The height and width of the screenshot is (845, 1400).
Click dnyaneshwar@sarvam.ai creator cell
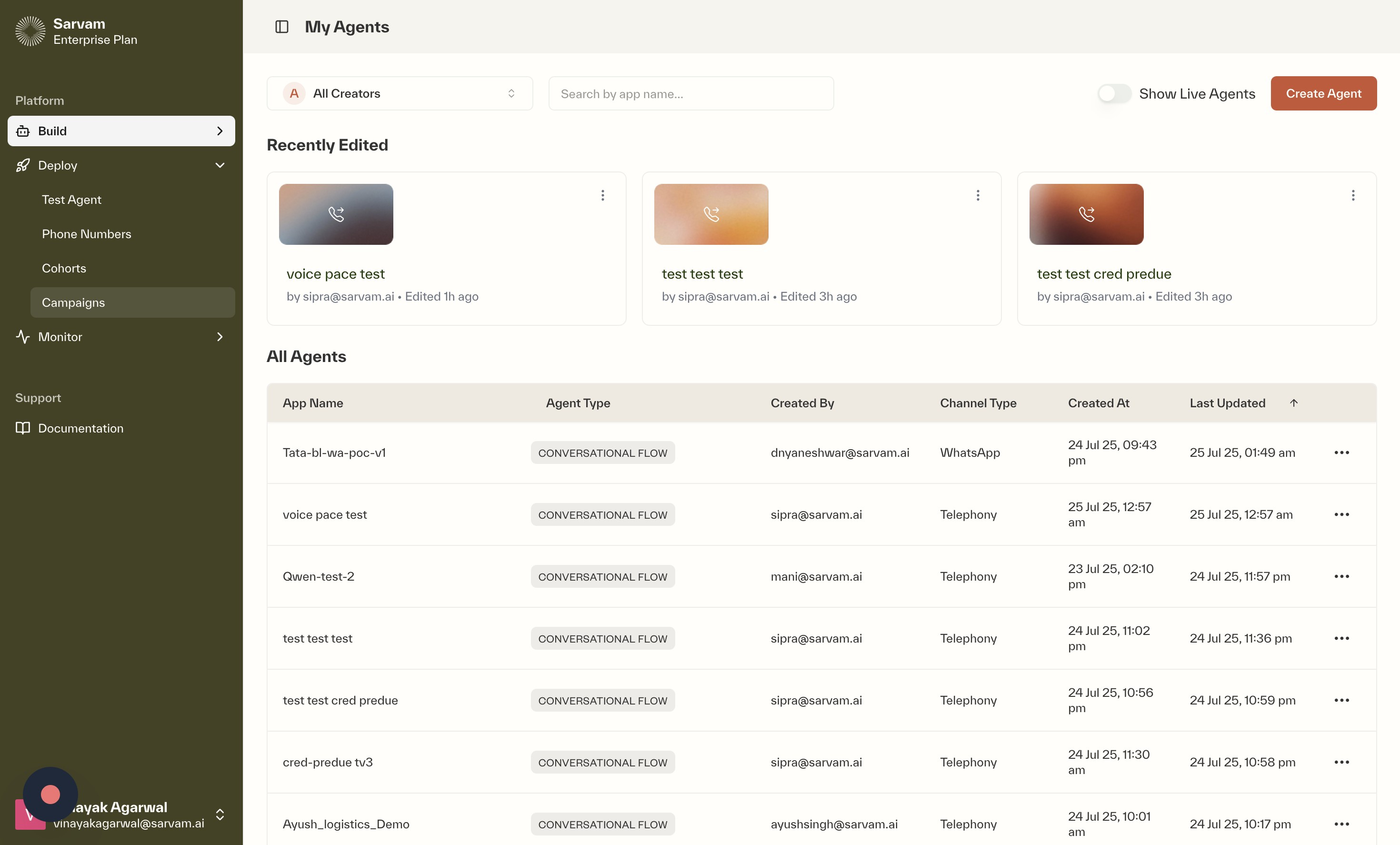[840, 453]
